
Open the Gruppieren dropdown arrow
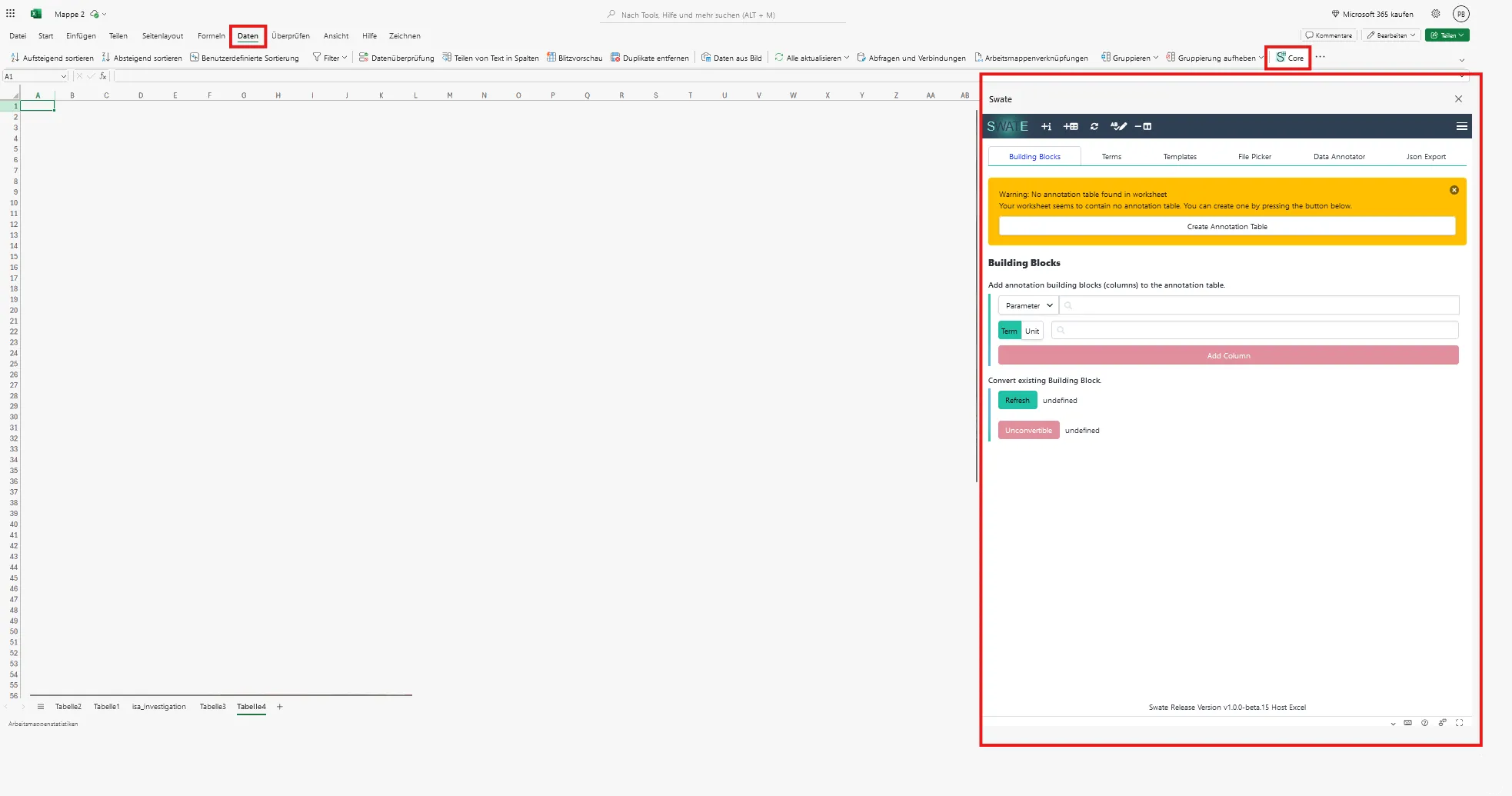(1156, 57)
